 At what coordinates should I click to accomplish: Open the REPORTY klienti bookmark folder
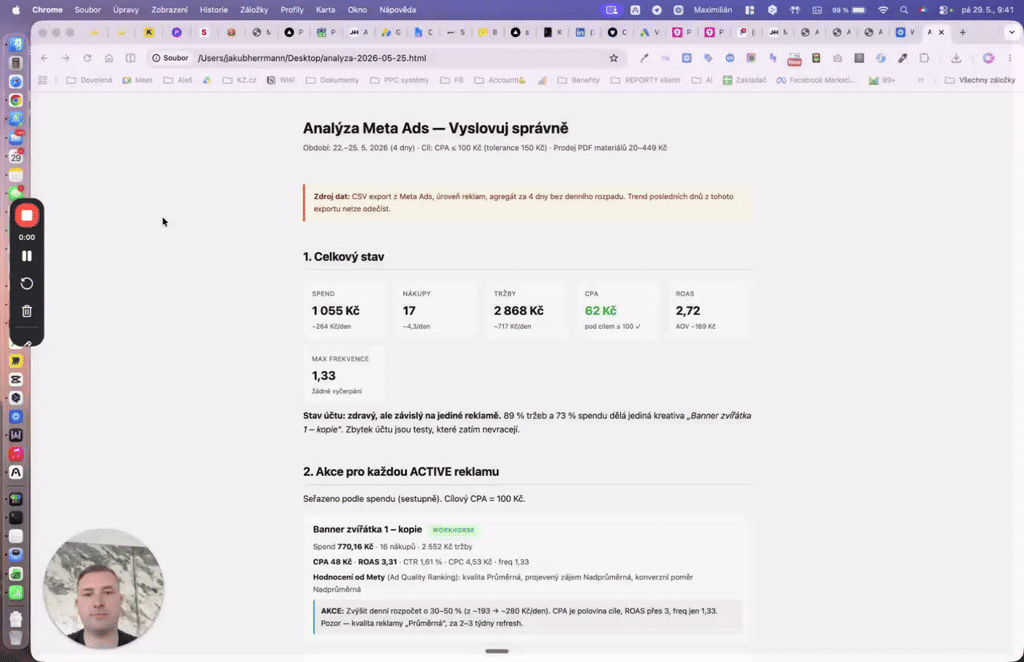click(645, 80)
